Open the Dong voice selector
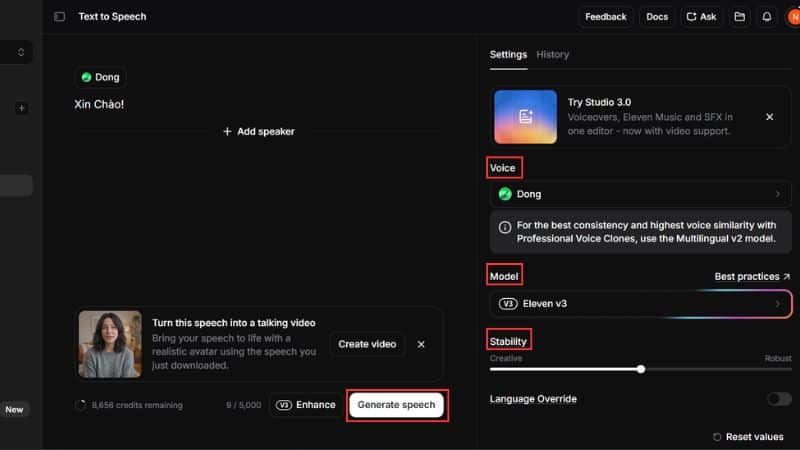The image size is (800, 450). coord(640,194)
